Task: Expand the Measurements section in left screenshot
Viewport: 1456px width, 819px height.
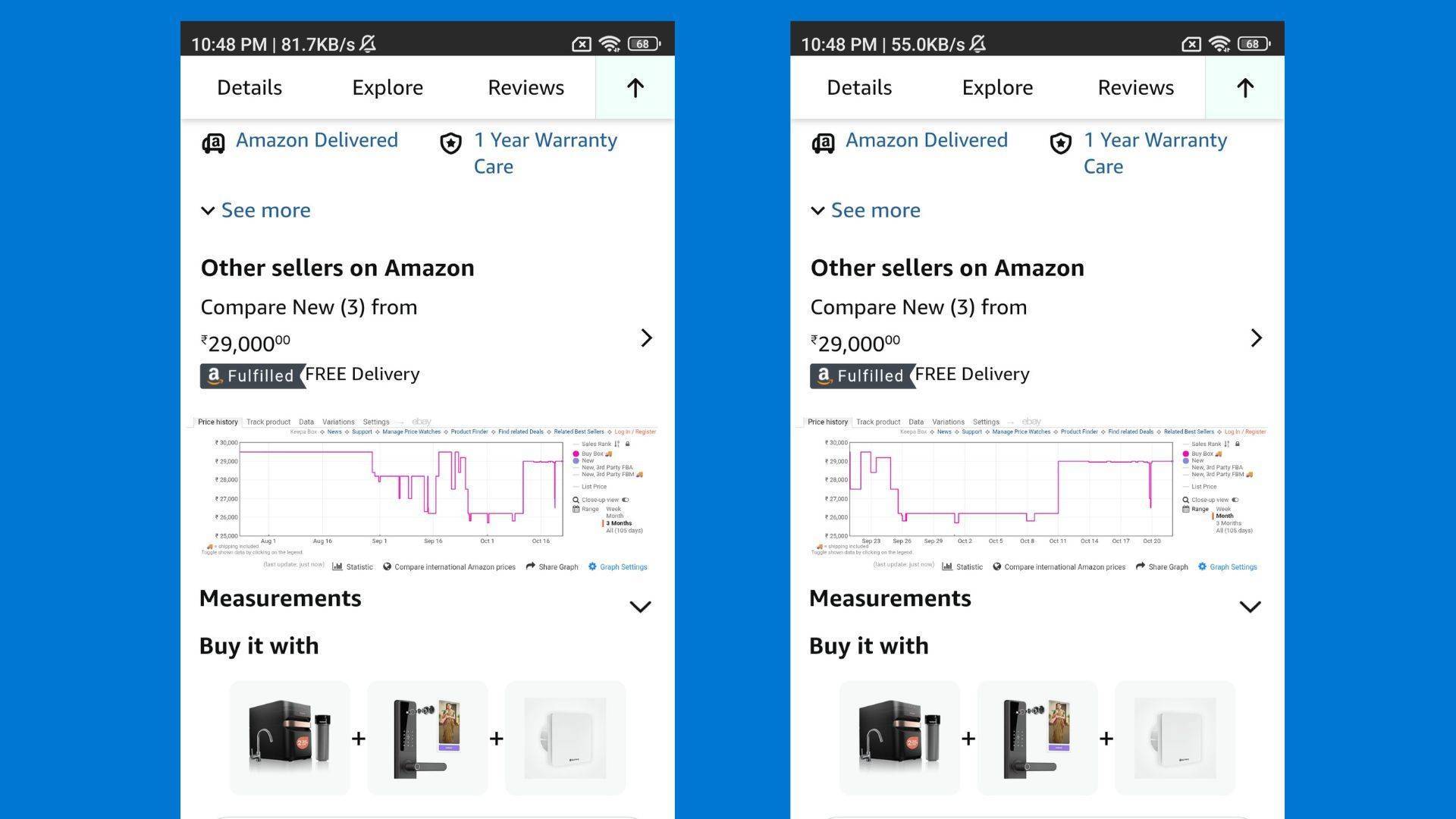Action: pyautogui.click(x=640, y=607)
